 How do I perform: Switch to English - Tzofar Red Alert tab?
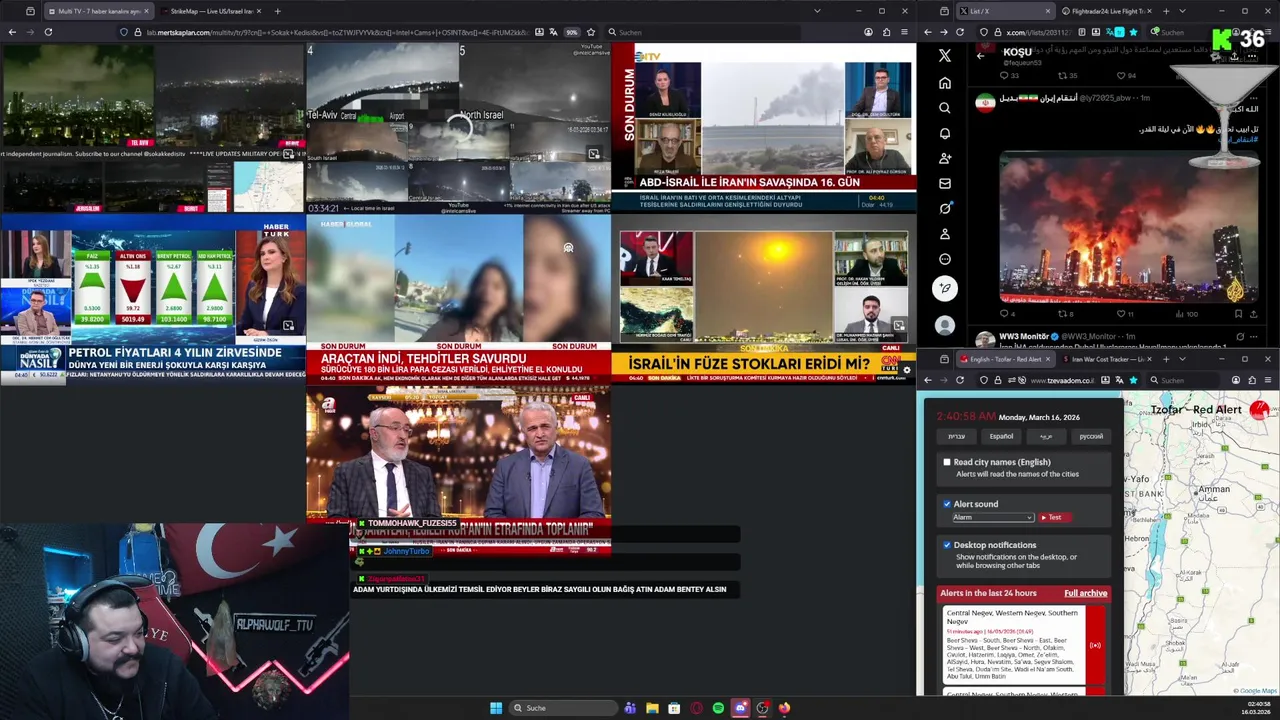pos(1006,359)
